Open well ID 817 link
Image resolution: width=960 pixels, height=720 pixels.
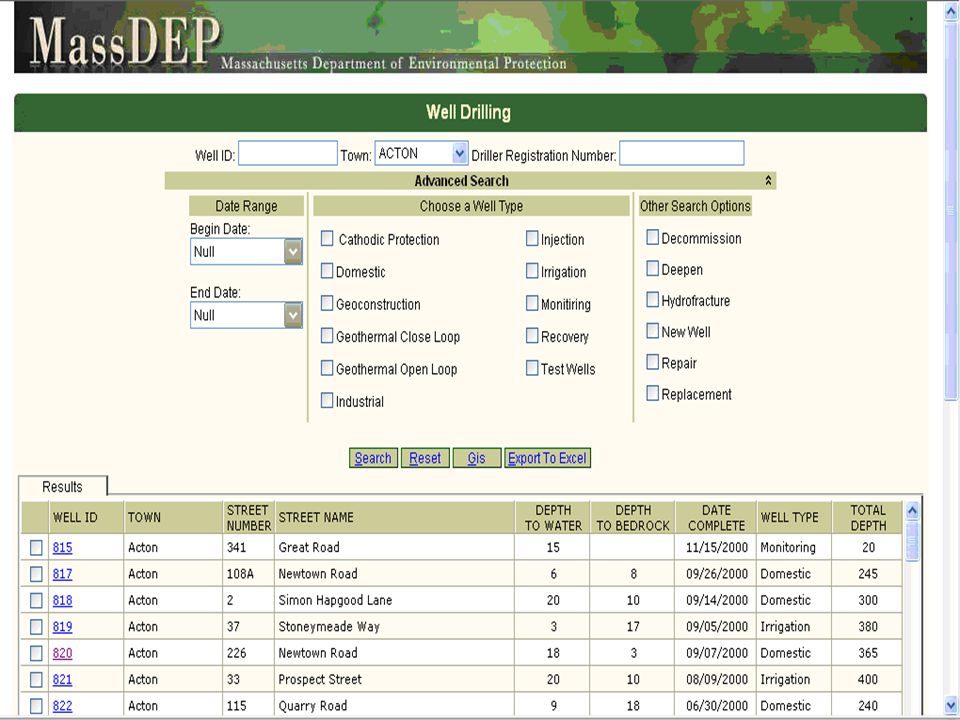tap(62, 574)
